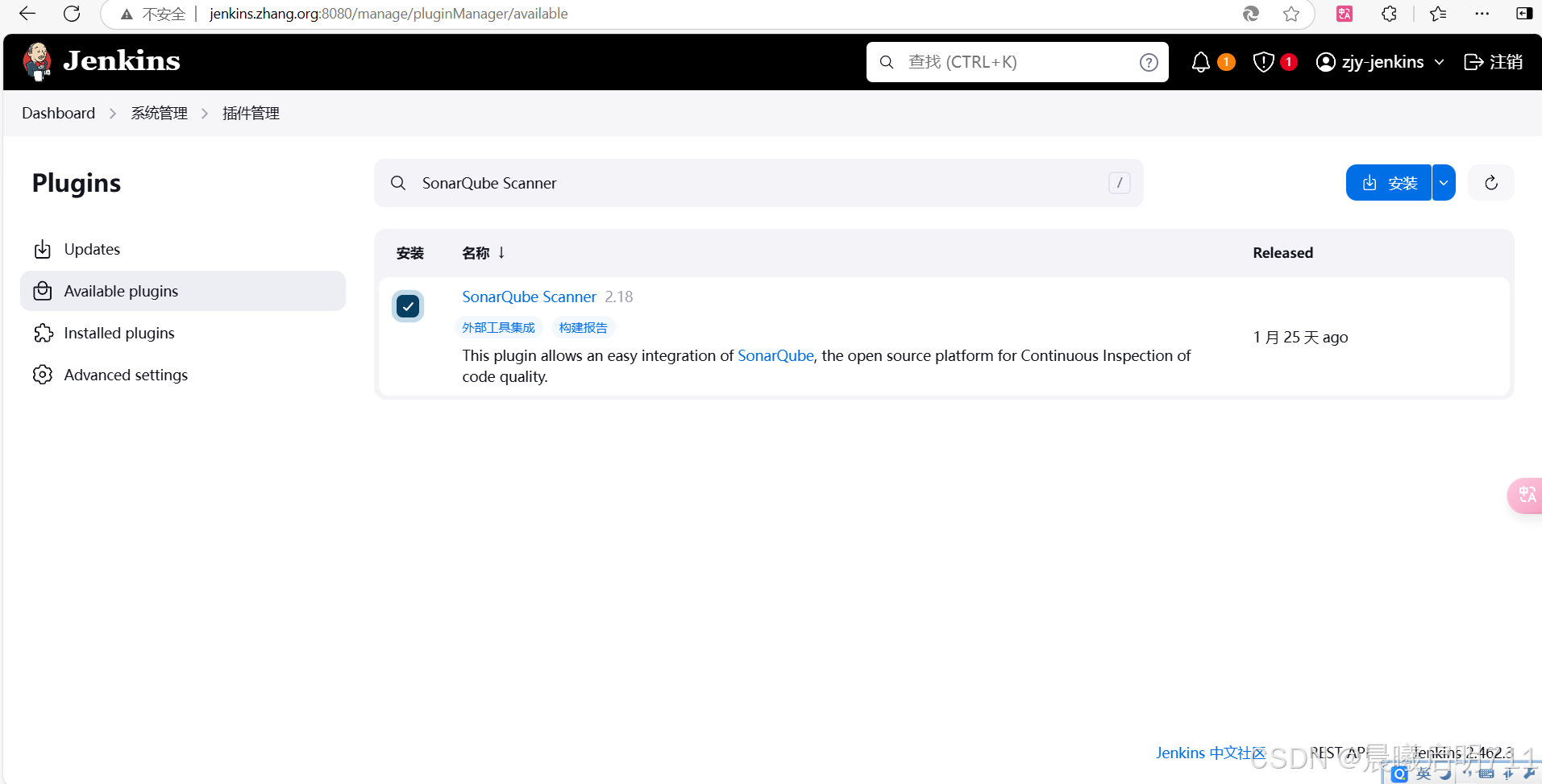Open browser extensions puzzle icon
Screen dimensions: 1542x784
click(1389, 14)
